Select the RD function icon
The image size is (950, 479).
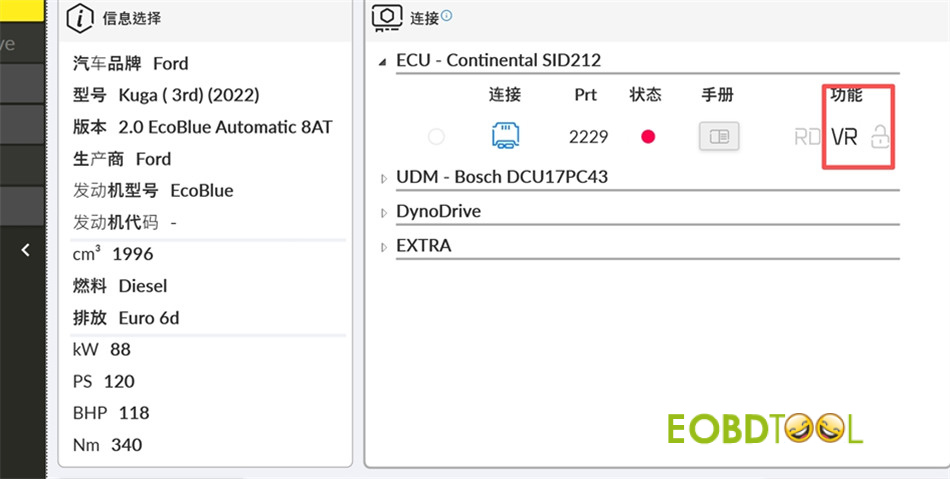(806, 137)
